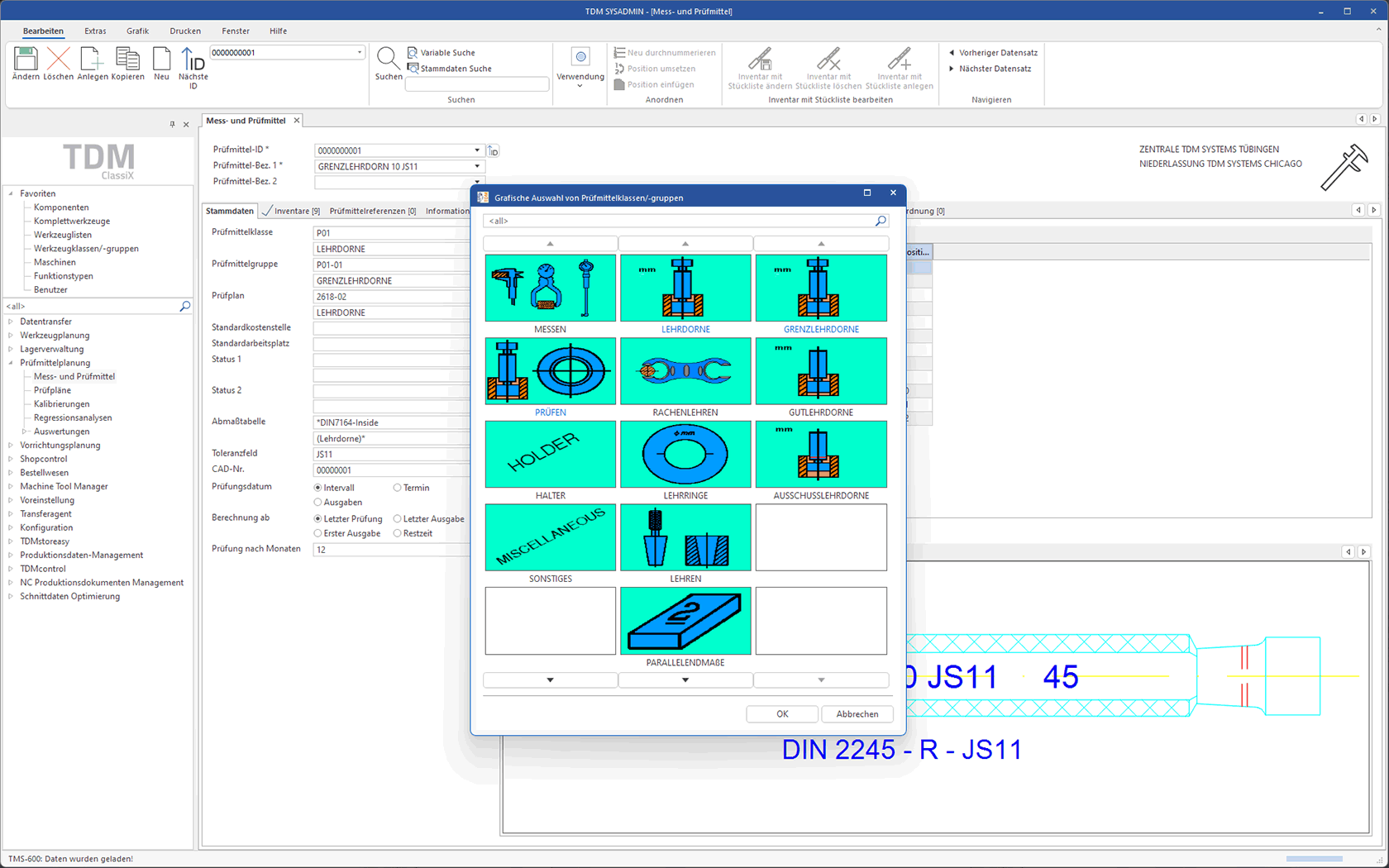Open the Fenster menu
This screenshot has width=1389, height=868.
[236, 31]
